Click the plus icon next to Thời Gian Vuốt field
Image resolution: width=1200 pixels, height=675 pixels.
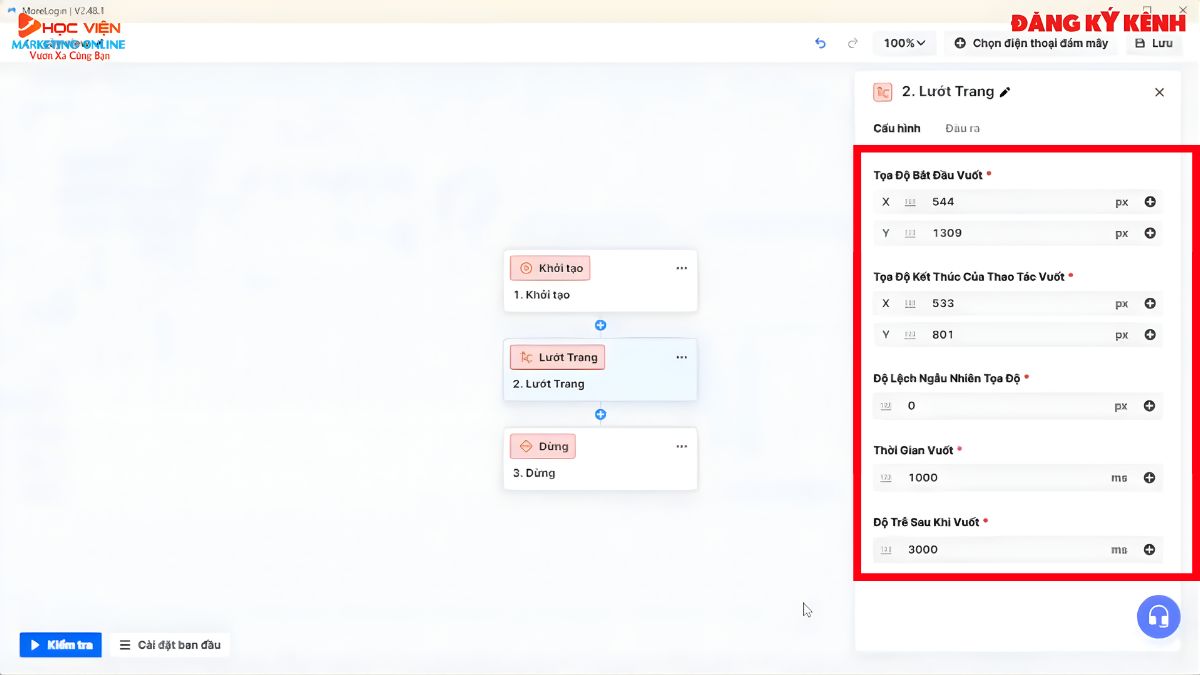click(x=1150, y=477)
